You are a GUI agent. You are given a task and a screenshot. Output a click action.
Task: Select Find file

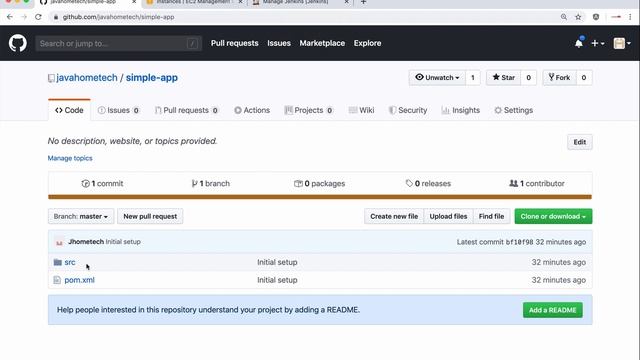(491, 216)
